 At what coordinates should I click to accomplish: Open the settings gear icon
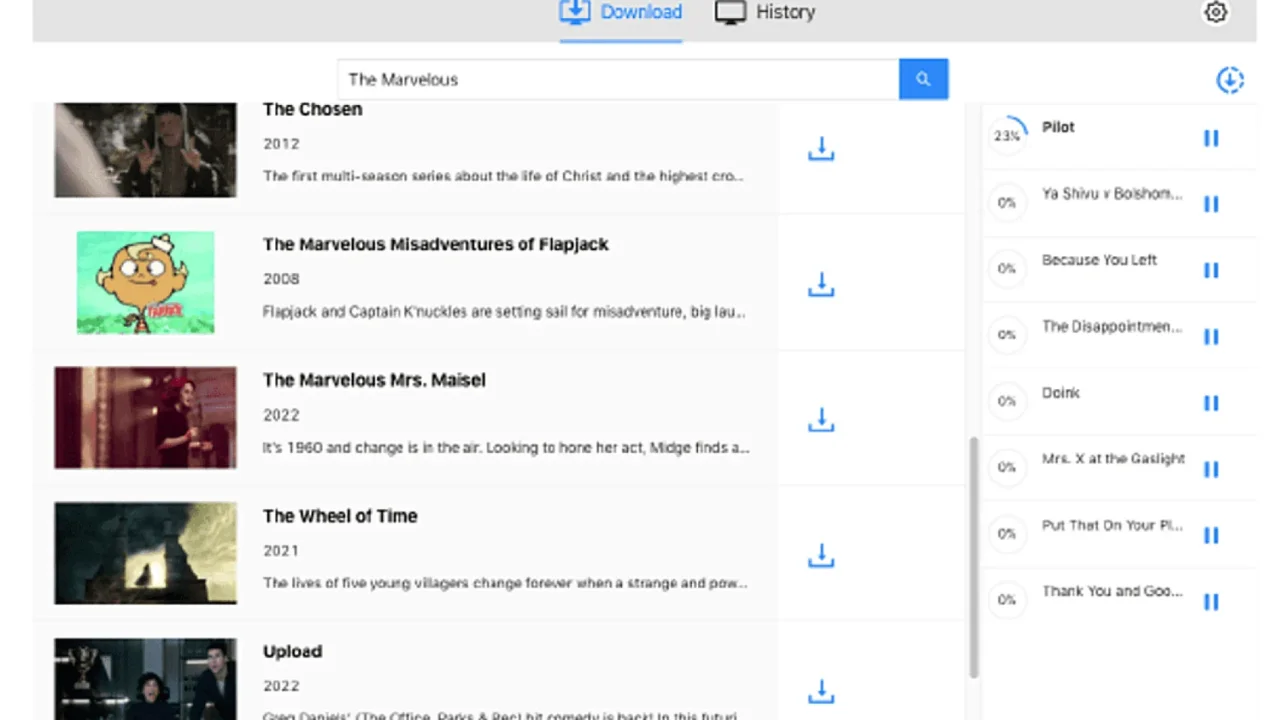click(x=1215, y=13)
